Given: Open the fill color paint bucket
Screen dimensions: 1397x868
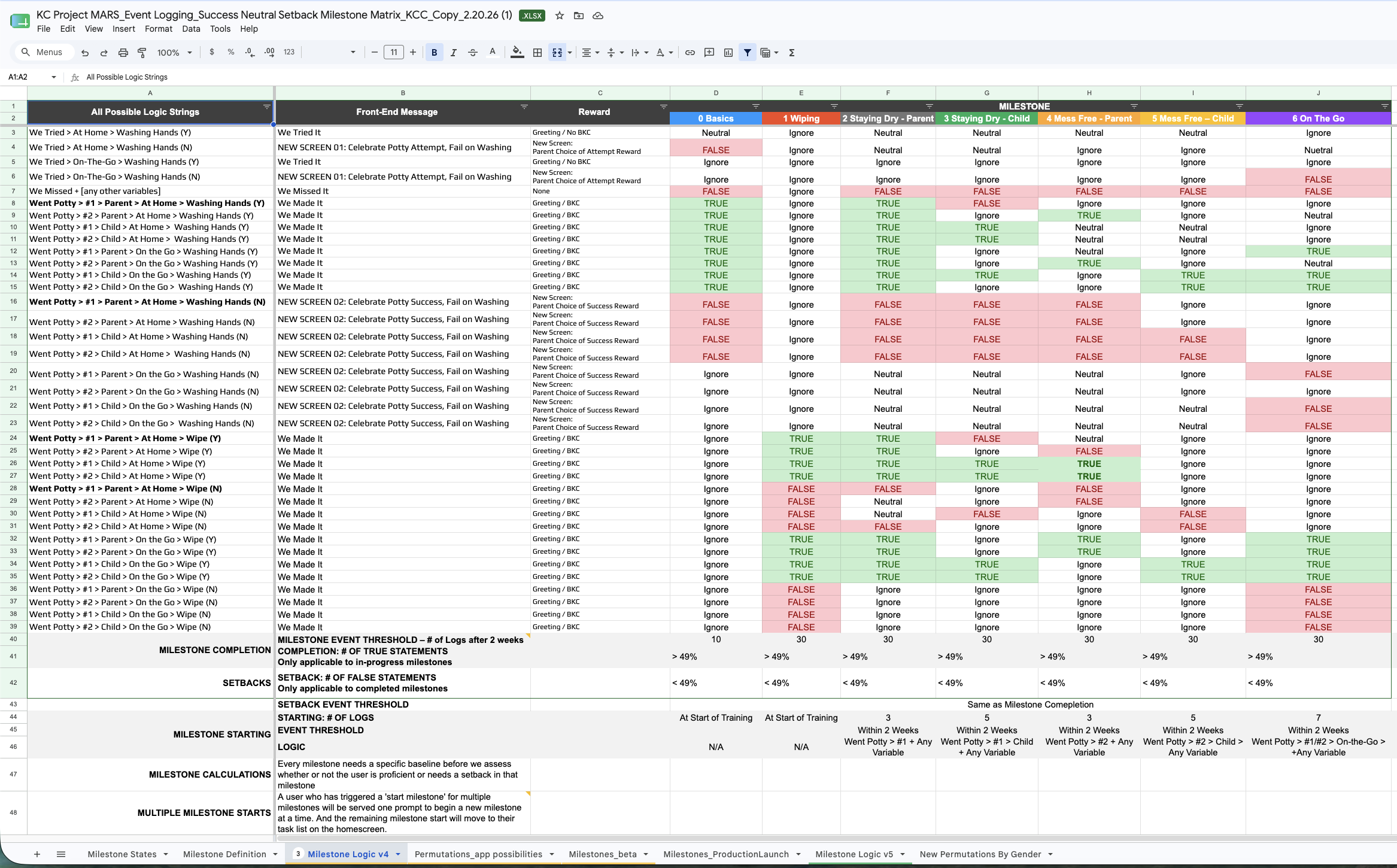Looking at the screenshot, I should tap(517, 53).
